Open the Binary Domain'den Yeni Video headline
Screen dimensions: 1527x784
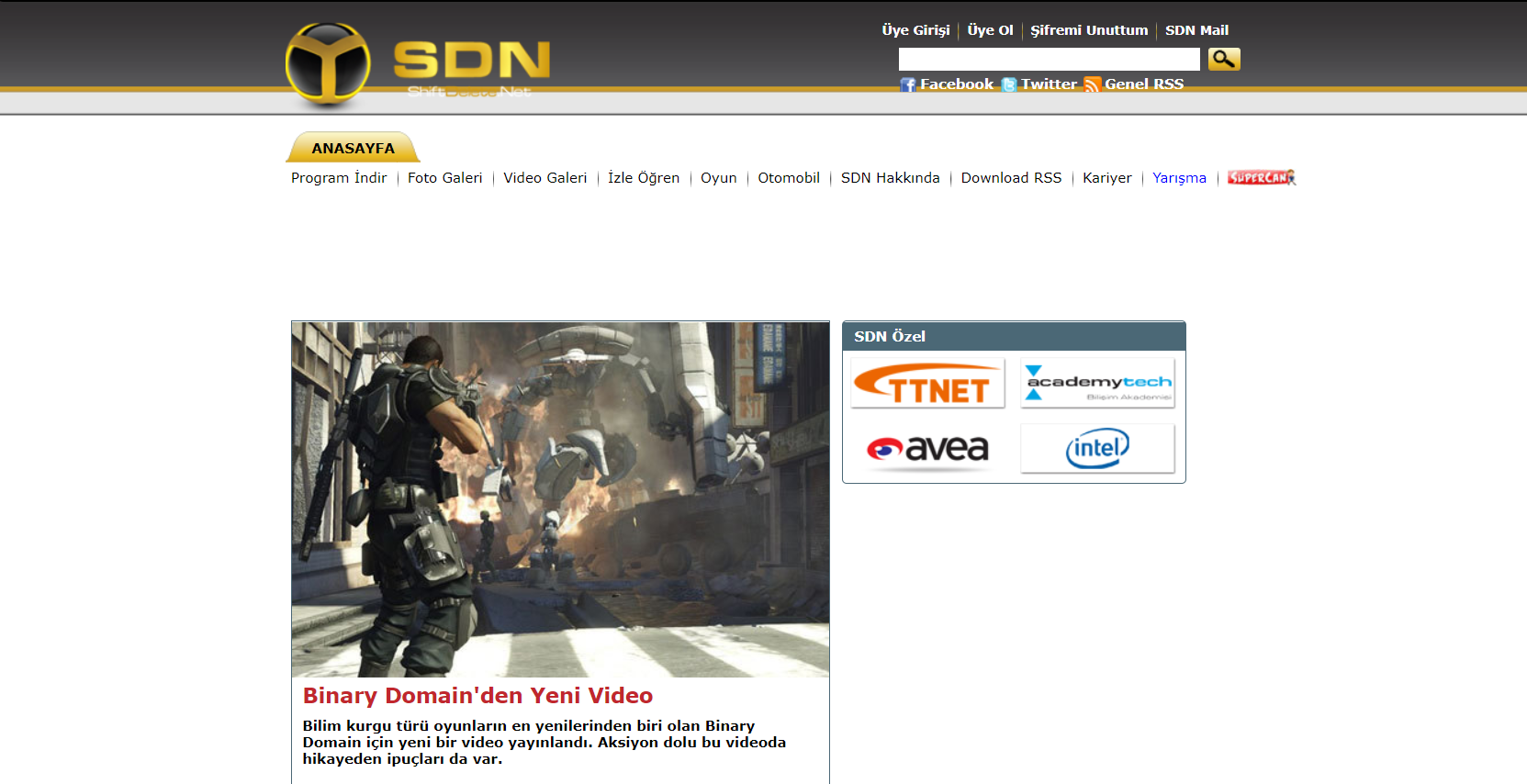(x=477, y=696)
